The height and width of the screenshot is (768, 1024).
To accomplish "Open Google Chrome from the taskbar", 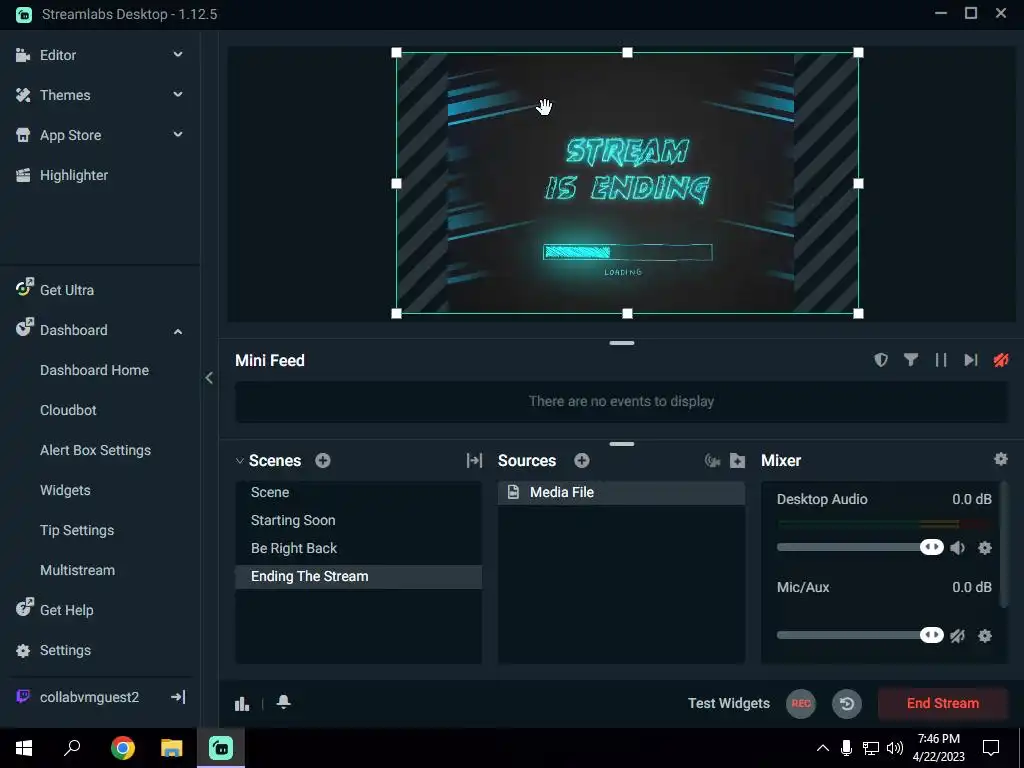I will [x=123, y=748].
